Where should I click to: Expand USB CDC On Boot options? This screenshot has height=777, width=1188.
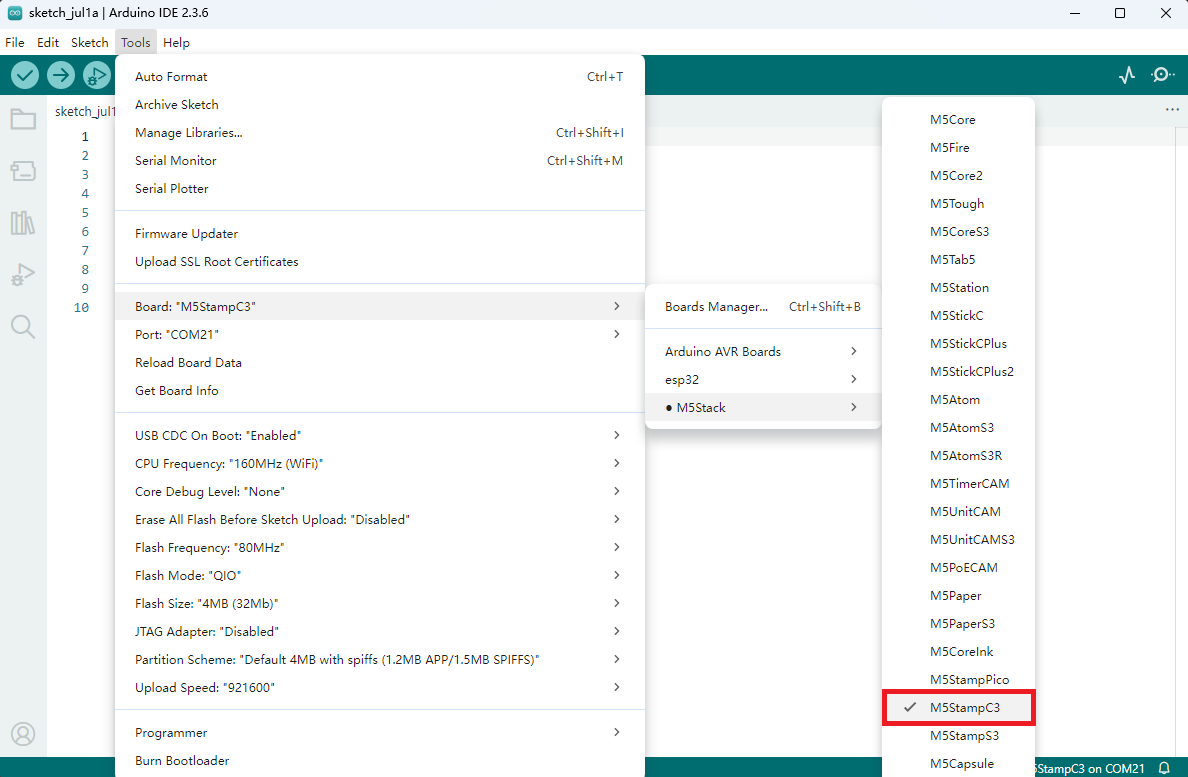380,435
